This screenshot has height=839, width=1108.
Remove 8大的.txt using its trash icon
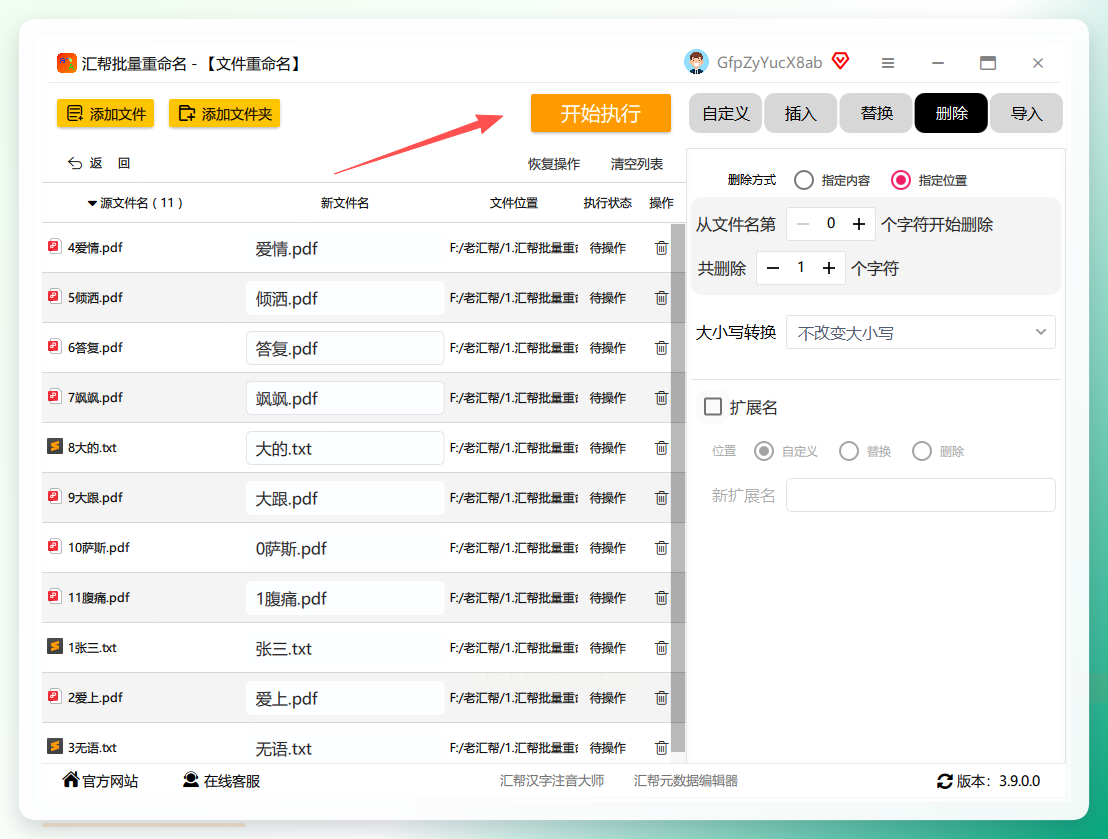pyautogui.click(x=661, y=448)
